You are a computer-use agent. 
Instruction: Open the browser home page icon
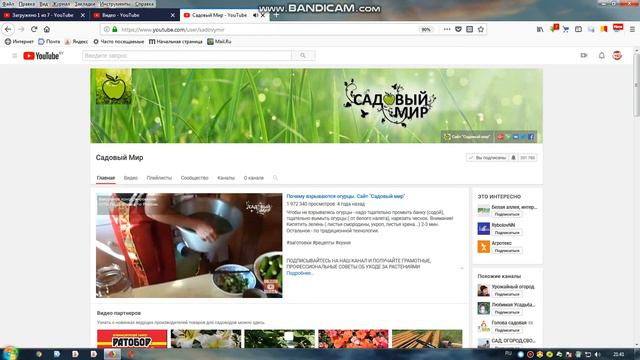(47, 29)
